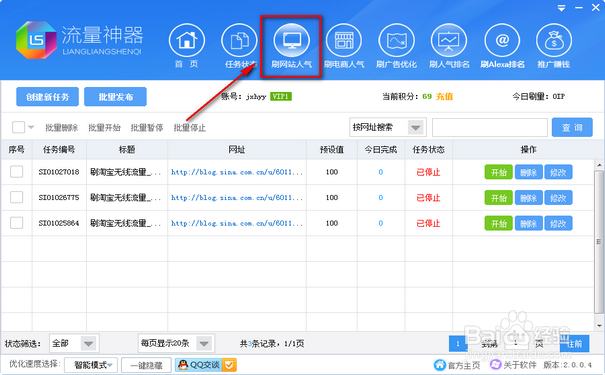Click the table vertical scrollbar down arrow
The image size is (605, 375).
[599, 326]
